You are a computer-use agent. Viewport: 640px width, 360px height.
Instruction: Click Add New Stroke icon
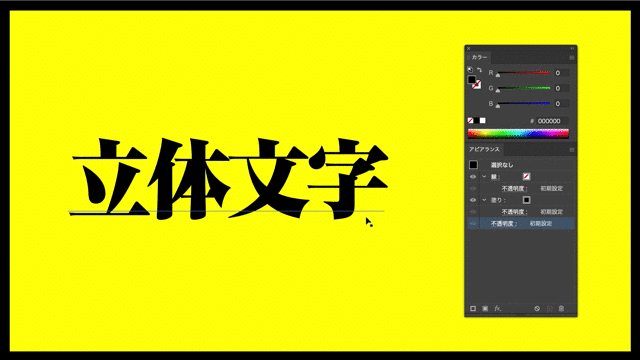point(473,309)
